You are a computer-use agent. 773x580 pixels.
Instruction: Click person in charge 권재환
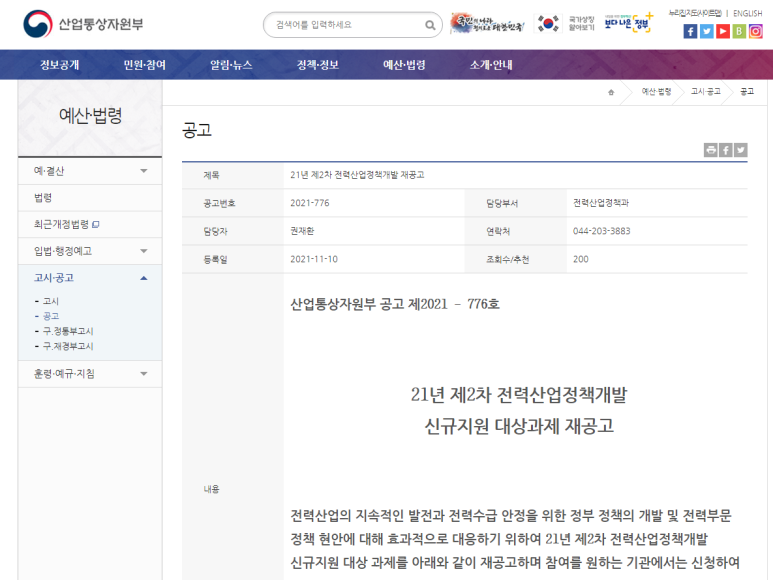point(302,231)
